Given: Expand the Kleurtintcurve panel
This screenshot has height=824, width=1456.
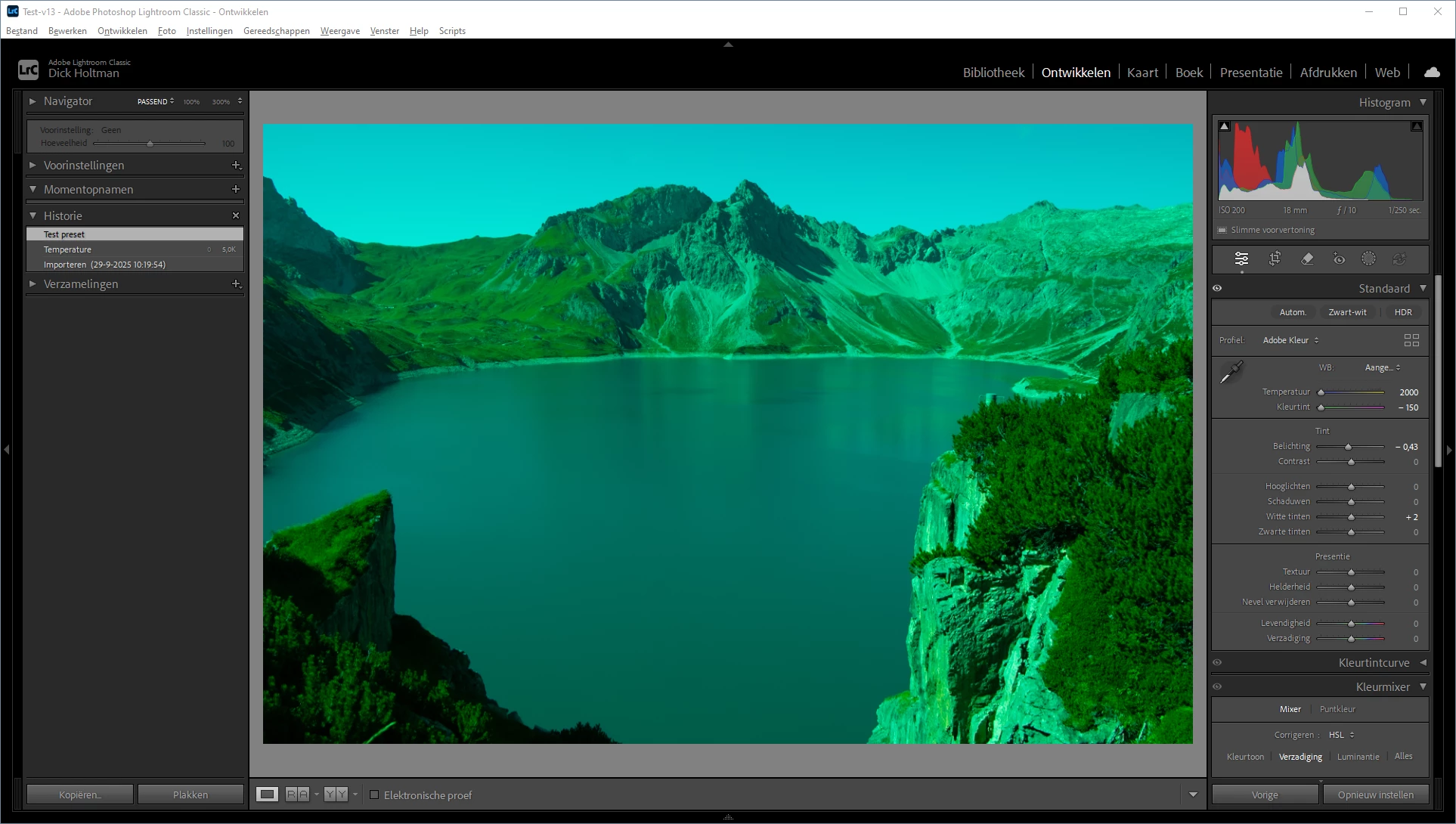Looking at the screenshot, I should tap(1423, 662).
